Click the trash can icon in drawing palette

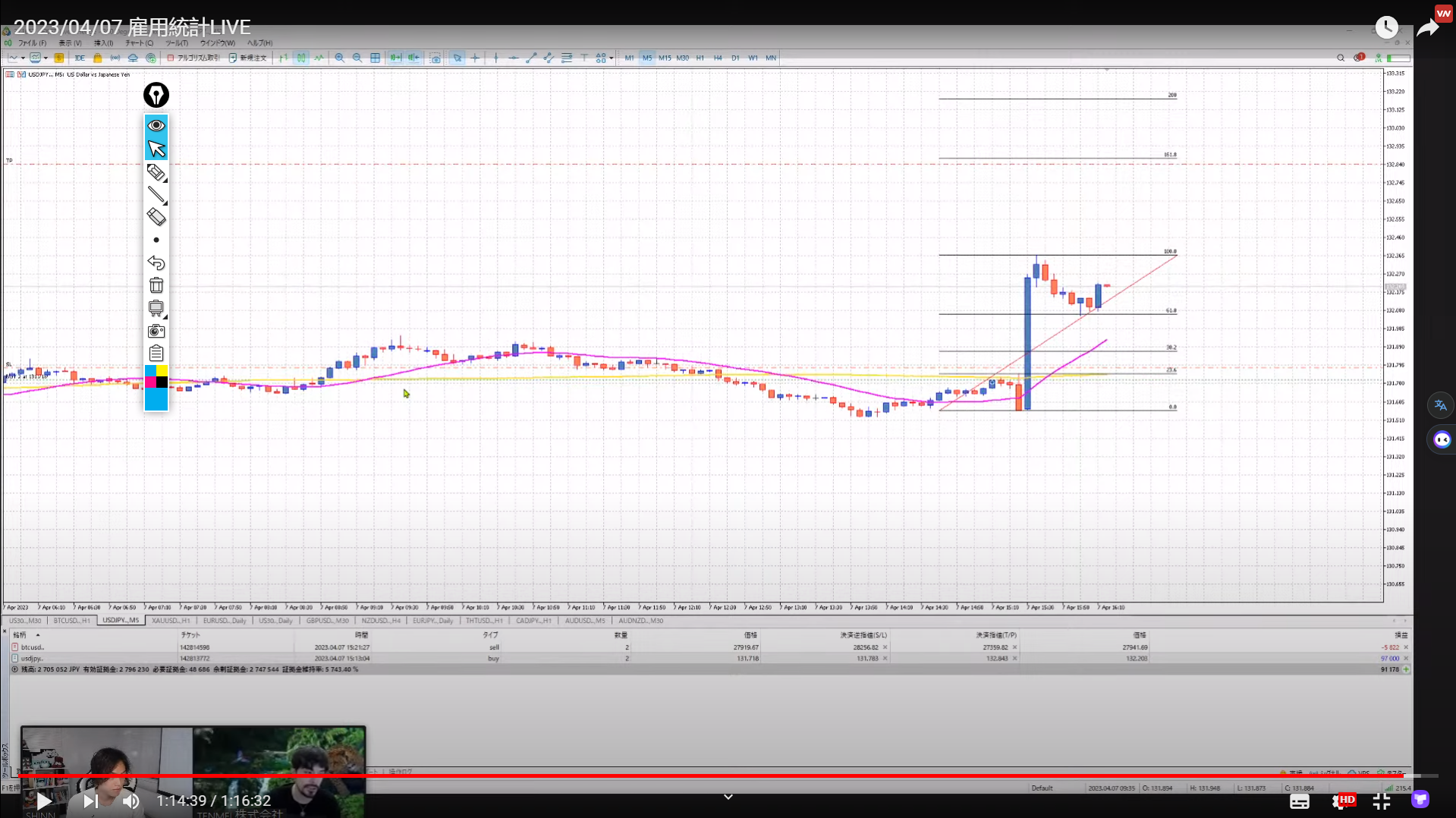tap(156, 285)
